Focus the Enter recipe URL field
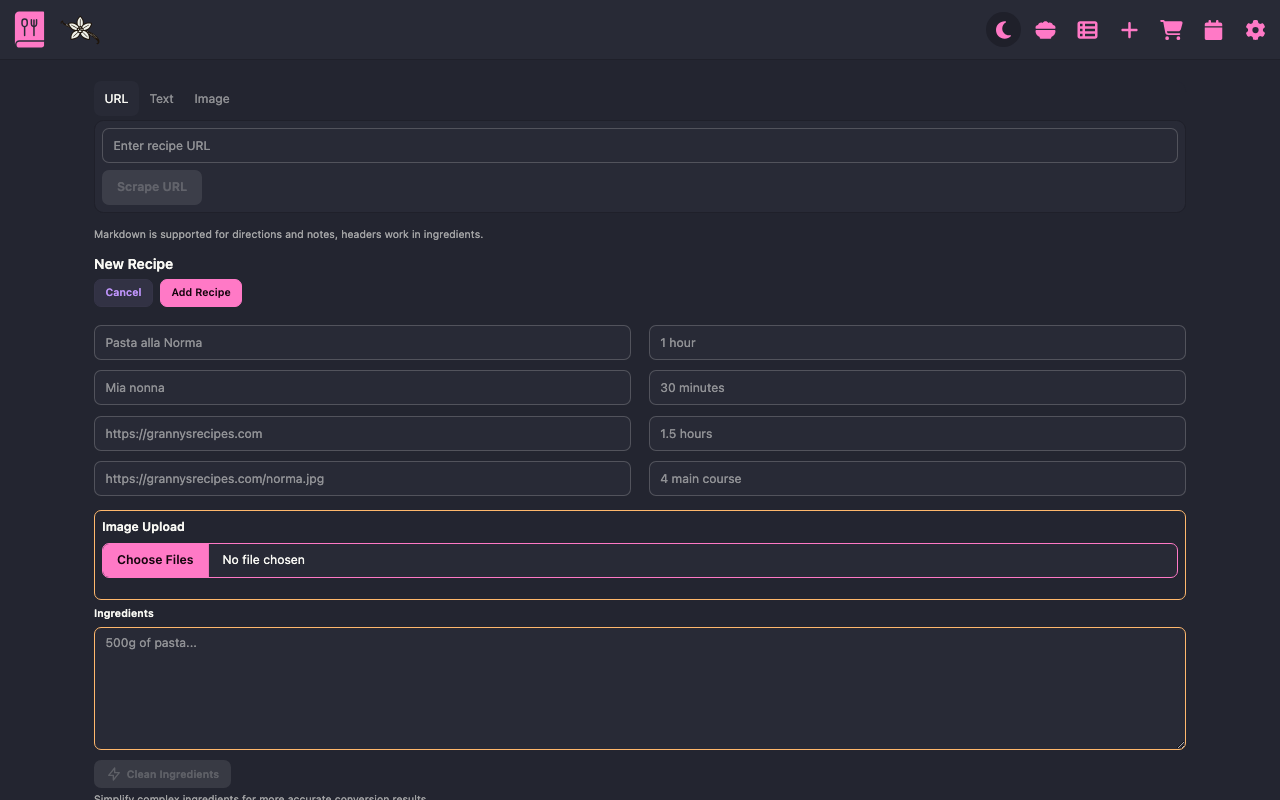1280x800 pixels. pyautogui.click(x=640, y=145)
